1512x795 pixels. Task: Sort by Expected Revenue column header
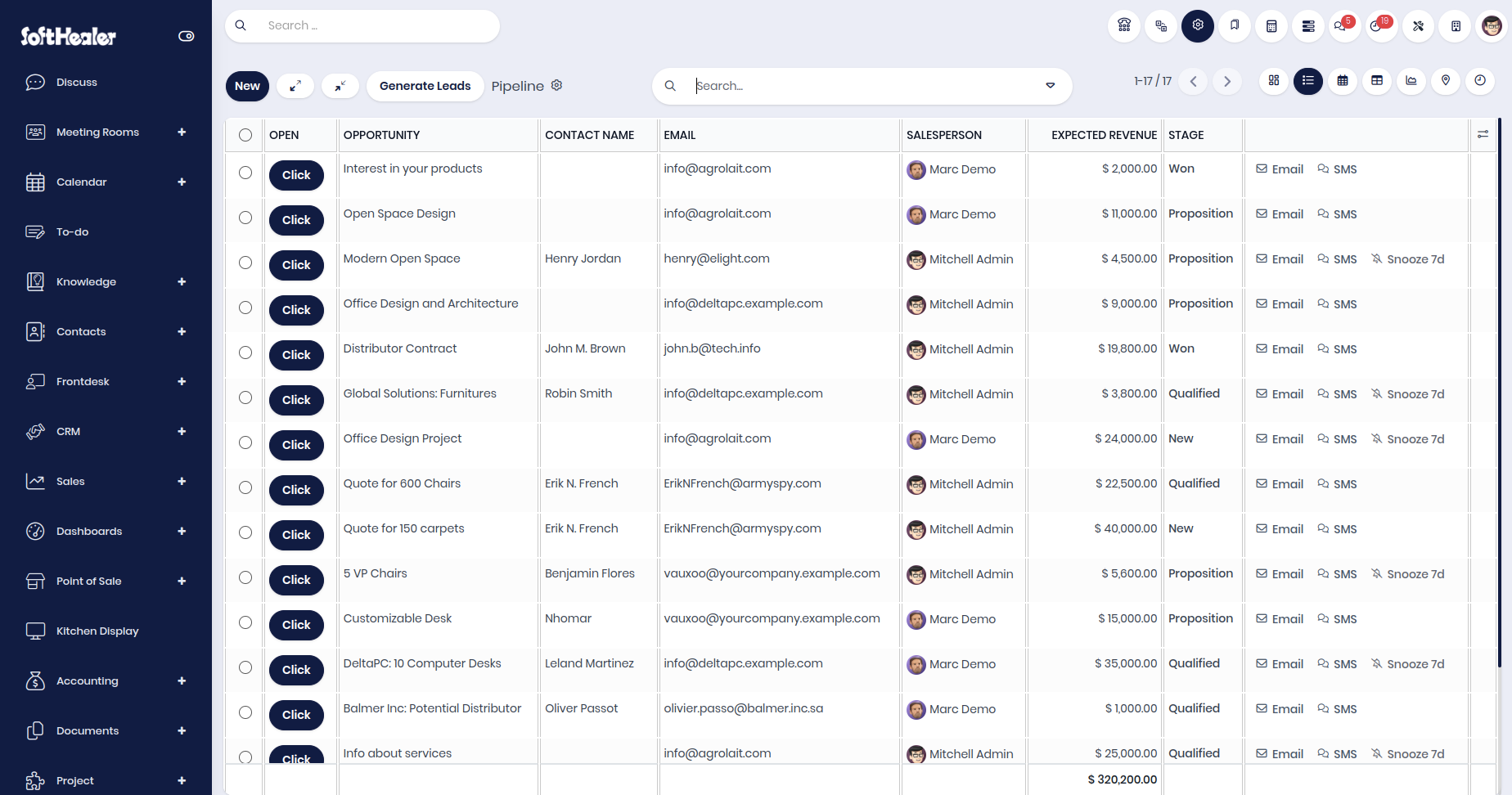pos(1104,135)
